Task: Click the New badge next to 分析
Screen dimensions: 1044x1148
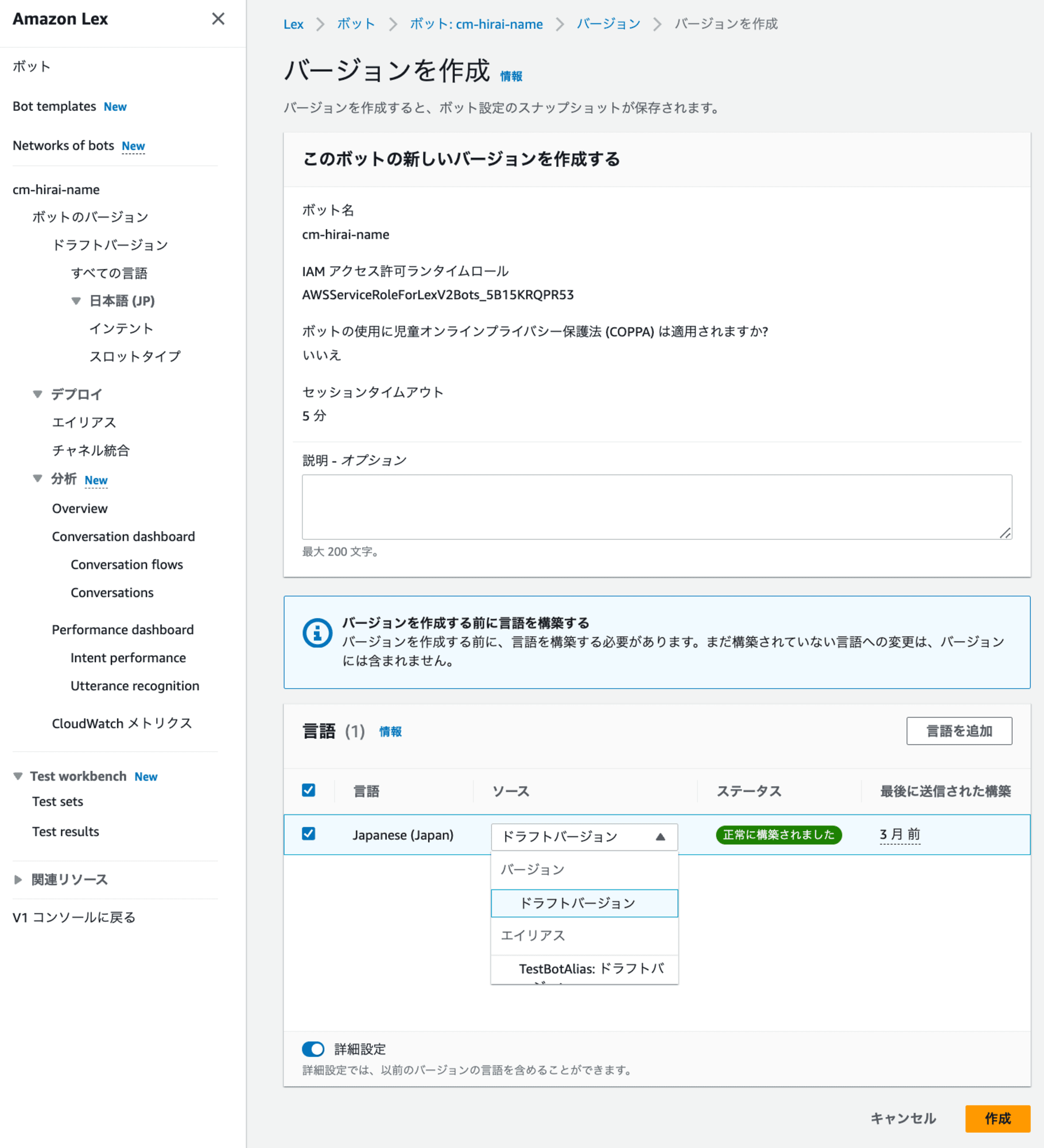Action: click(x=96, y=480)
